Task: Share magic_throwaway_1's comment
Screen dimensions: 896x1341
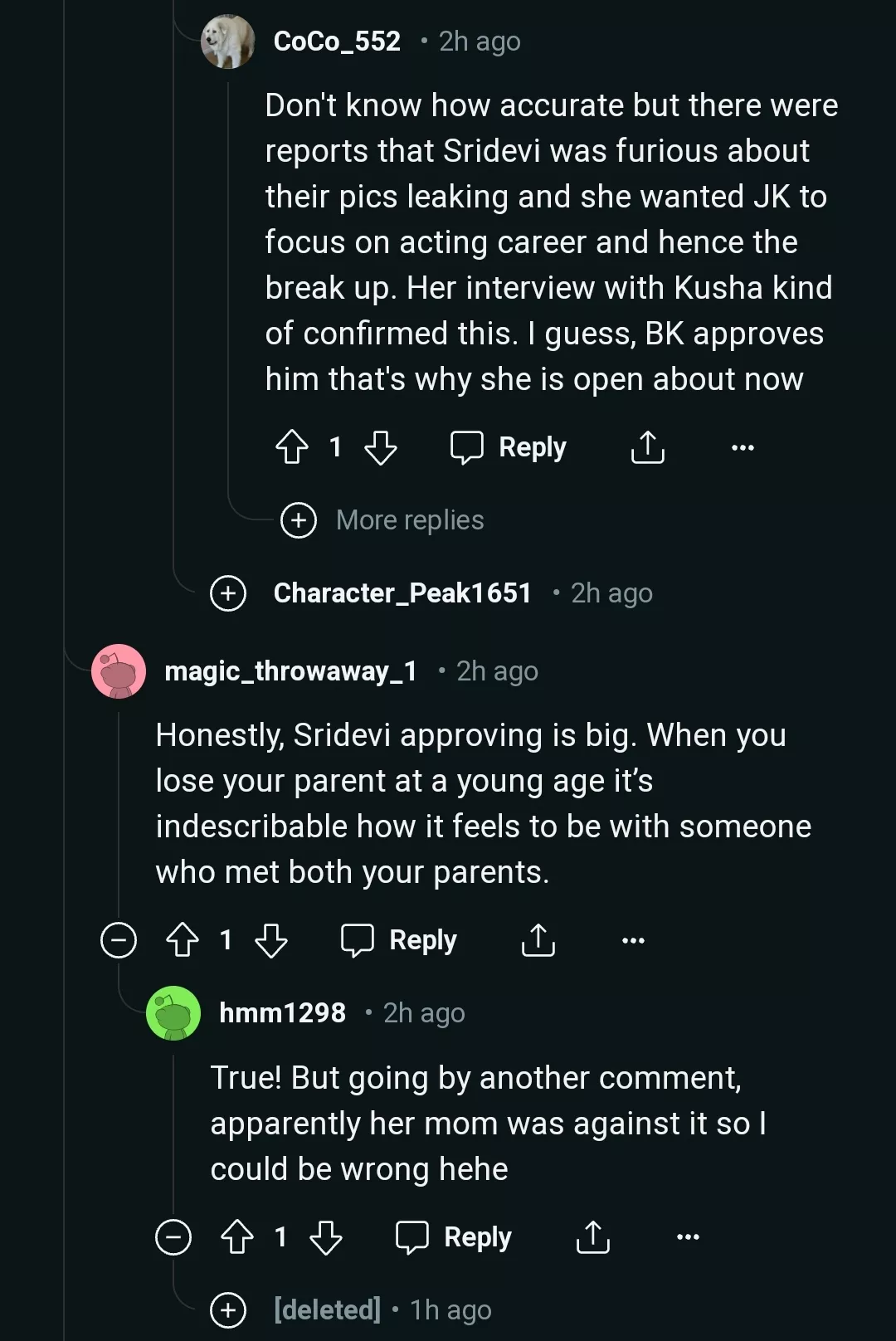Action: coord(538,940)
